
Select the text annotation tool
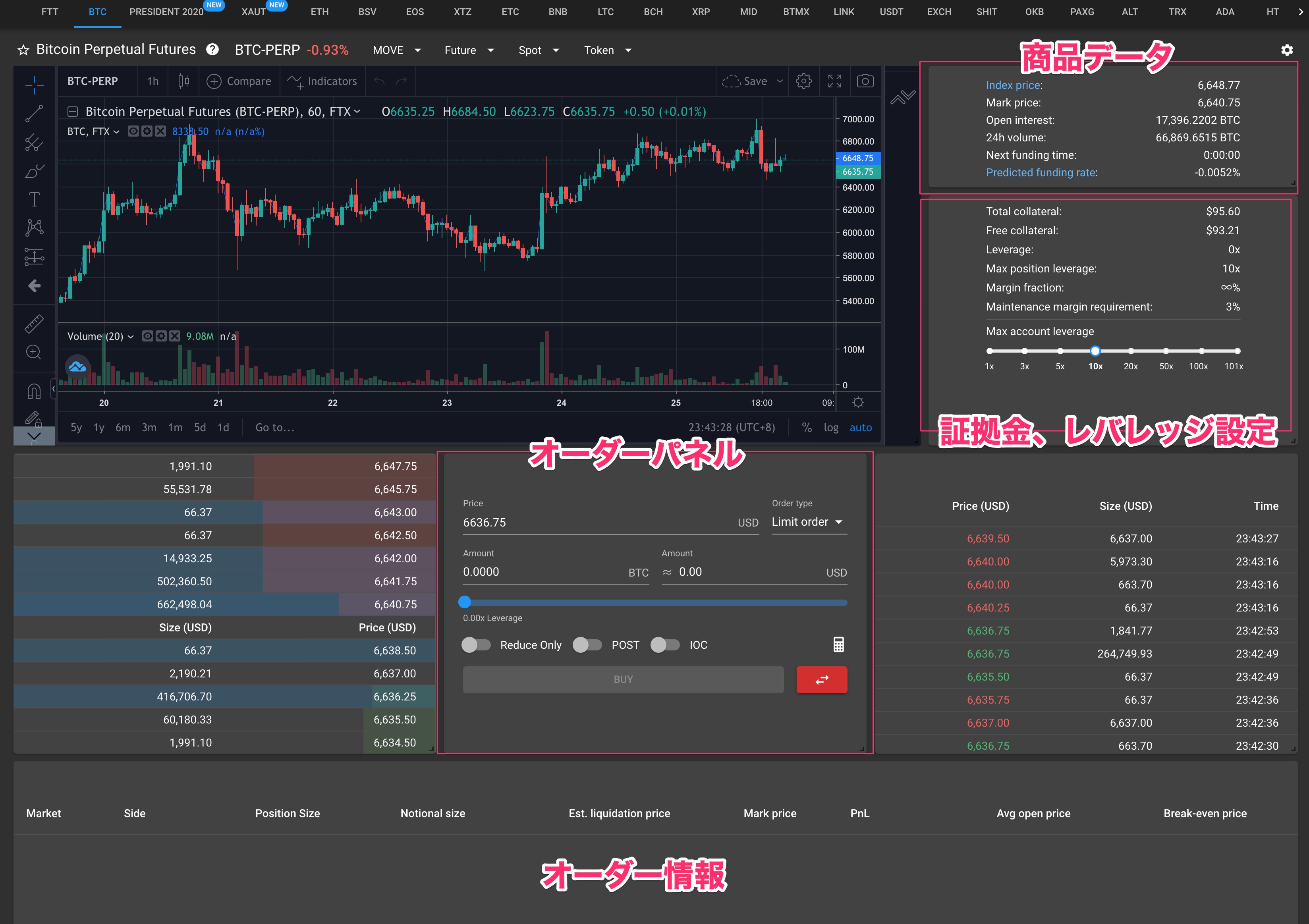coord(34,199)
